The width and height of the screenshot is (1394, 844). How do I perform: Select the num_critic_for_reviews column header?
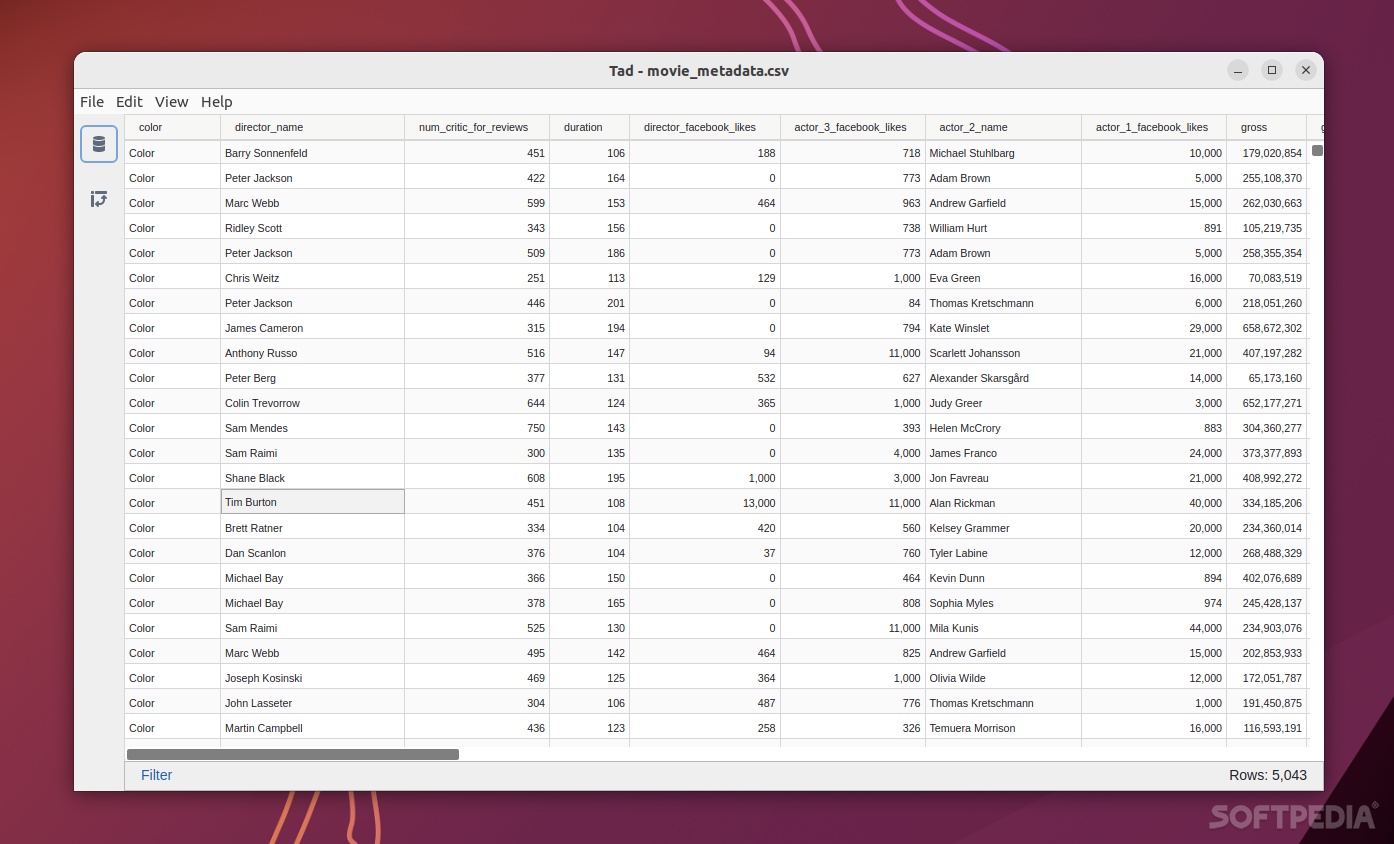tap(477, 127)
